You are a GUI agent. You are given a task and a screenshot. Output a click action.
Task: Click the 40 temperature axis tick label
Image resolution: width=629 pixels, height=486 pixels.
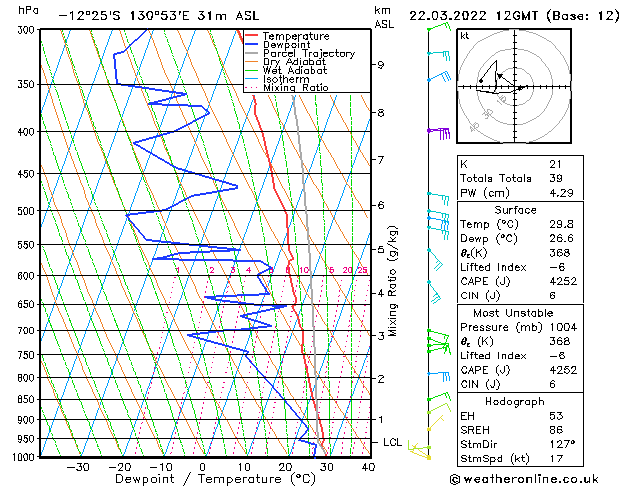coord(368,467)
